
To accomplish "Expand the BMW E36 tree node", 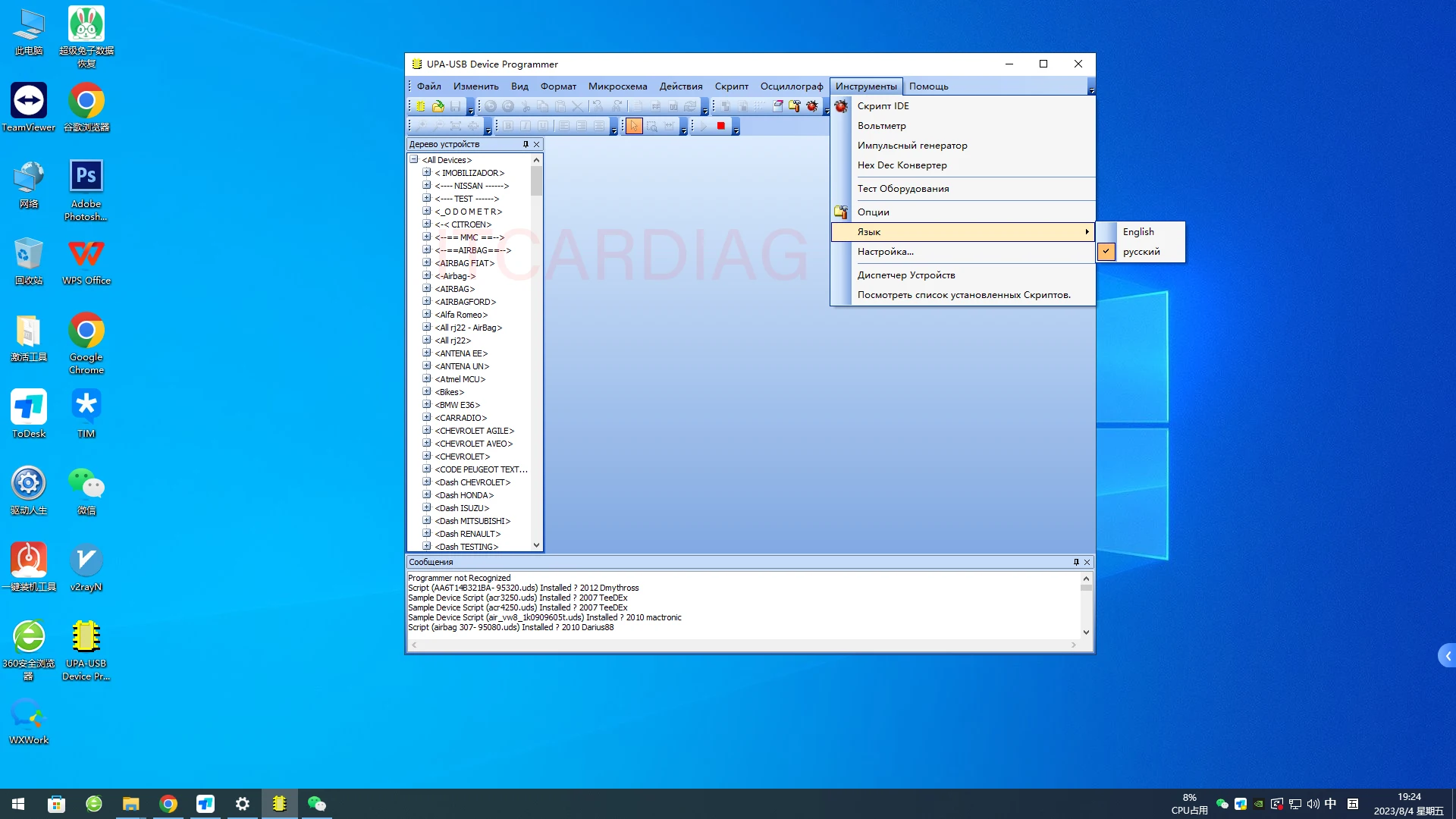I will pos(427,405).
